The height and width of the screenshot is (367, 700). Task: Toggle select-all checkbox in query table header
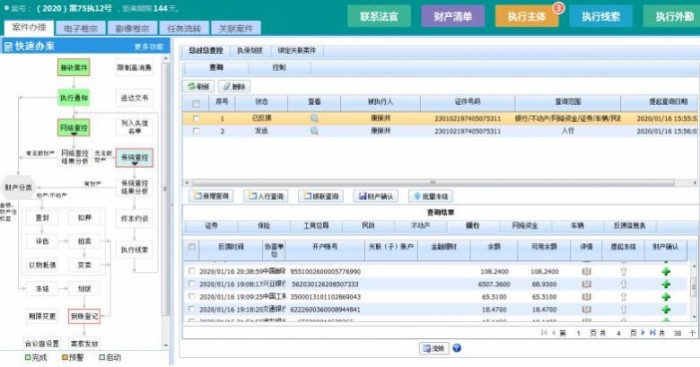click(x=196, y=104)
